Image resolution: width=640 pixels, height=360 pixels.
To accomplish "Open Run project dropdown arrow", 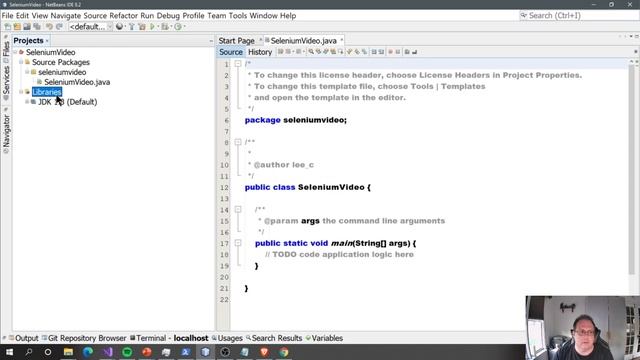I will (158, 27).
